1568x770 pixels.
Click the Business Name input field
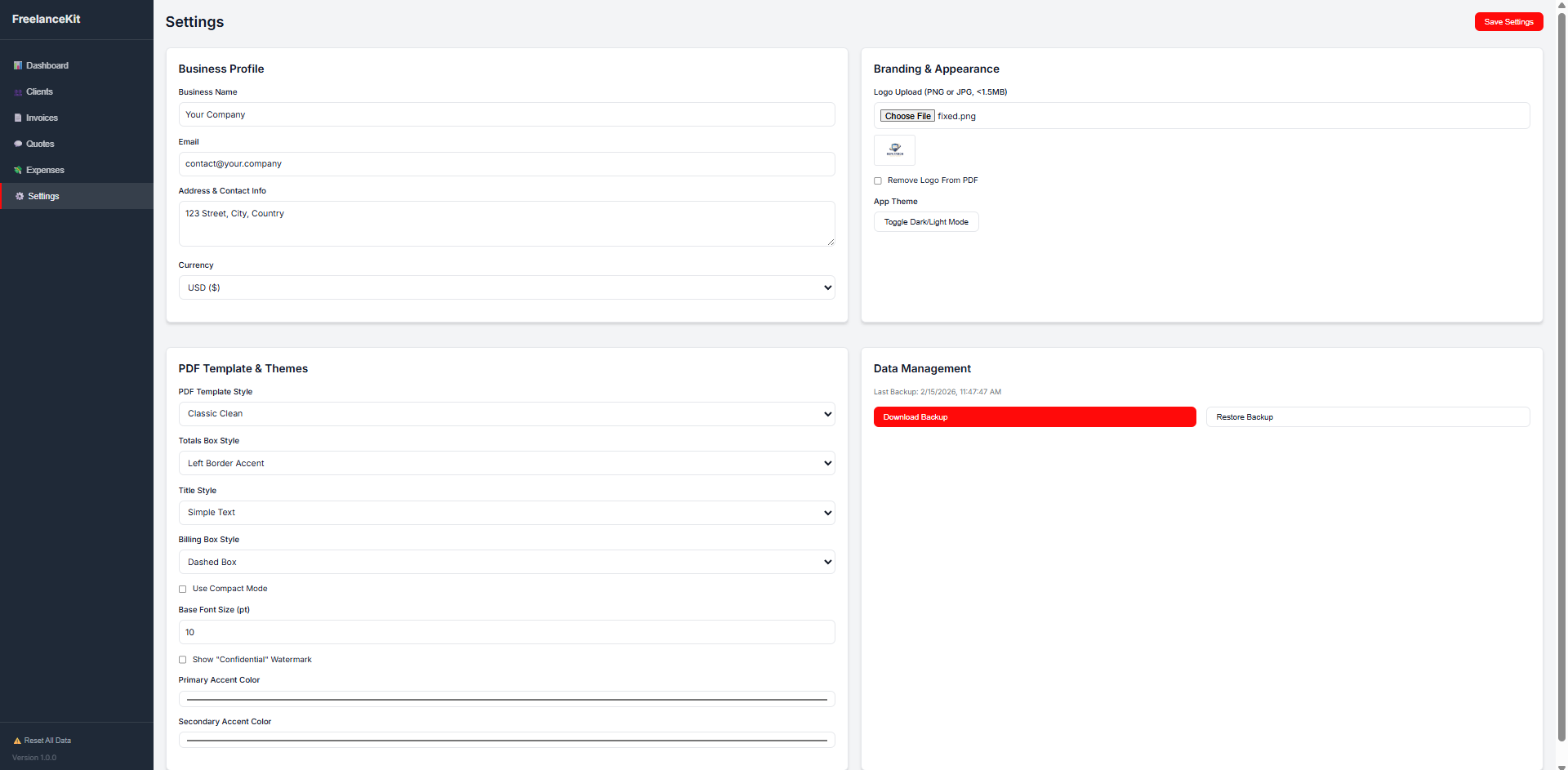coord(506,114)
